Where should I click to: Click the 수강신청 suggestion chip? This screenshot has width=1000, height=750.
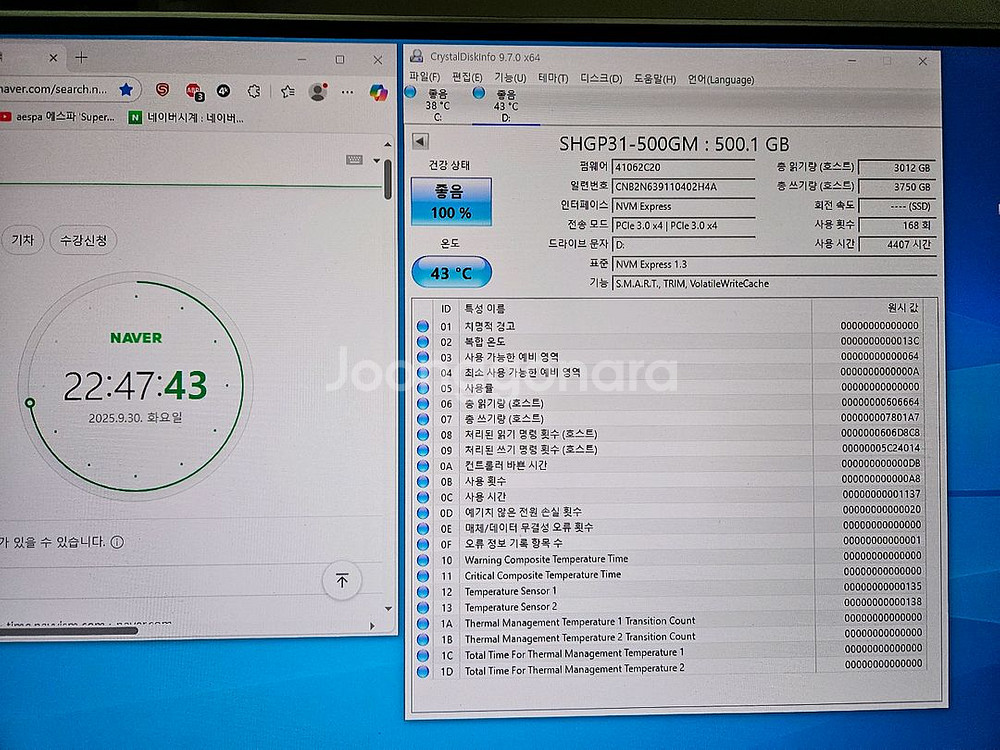83,240
